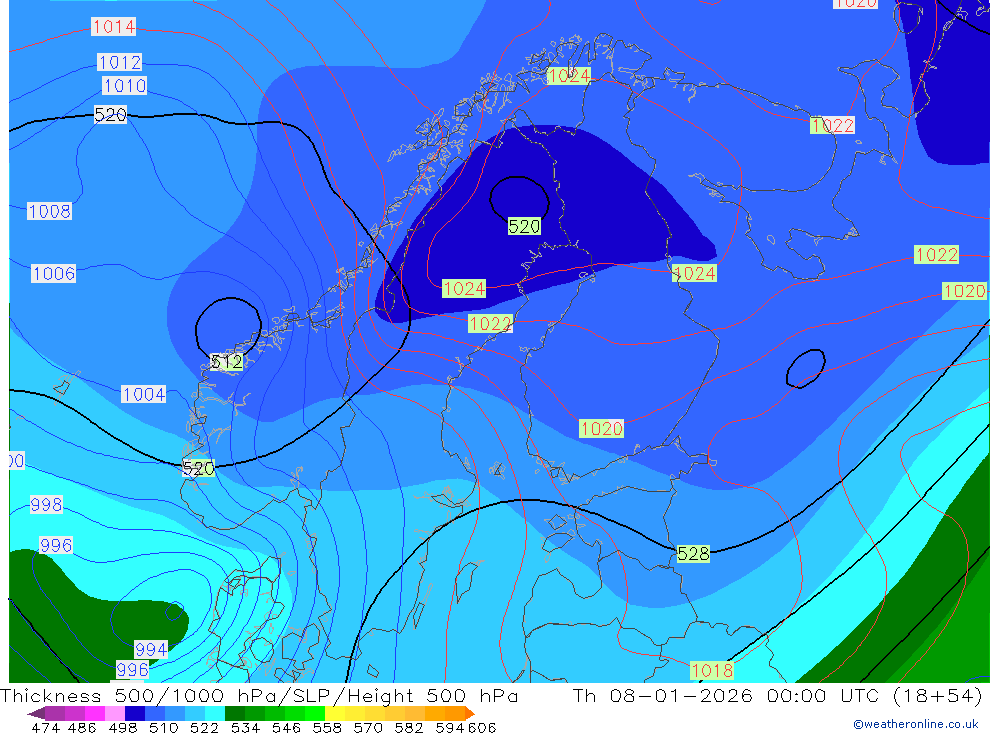The image size is (1000, 733).
Task: Pick the light pink legend swatch
Action: pos(115,713)
